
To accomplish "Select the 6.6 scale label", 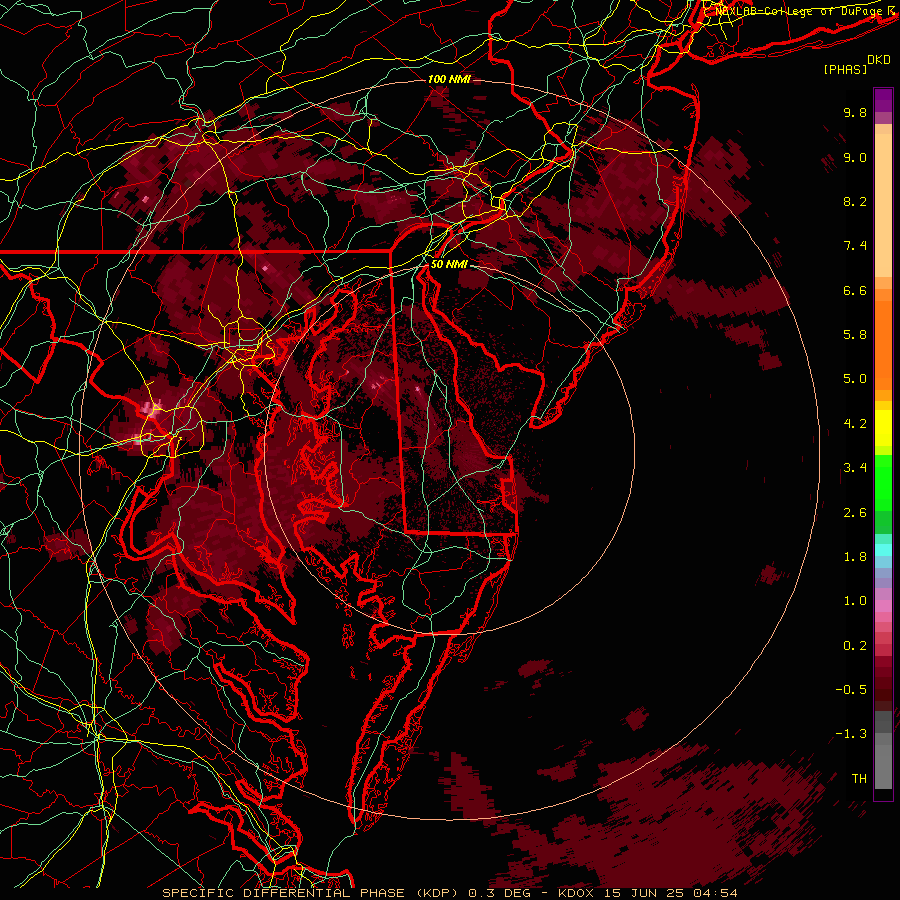I will (855, 290).
